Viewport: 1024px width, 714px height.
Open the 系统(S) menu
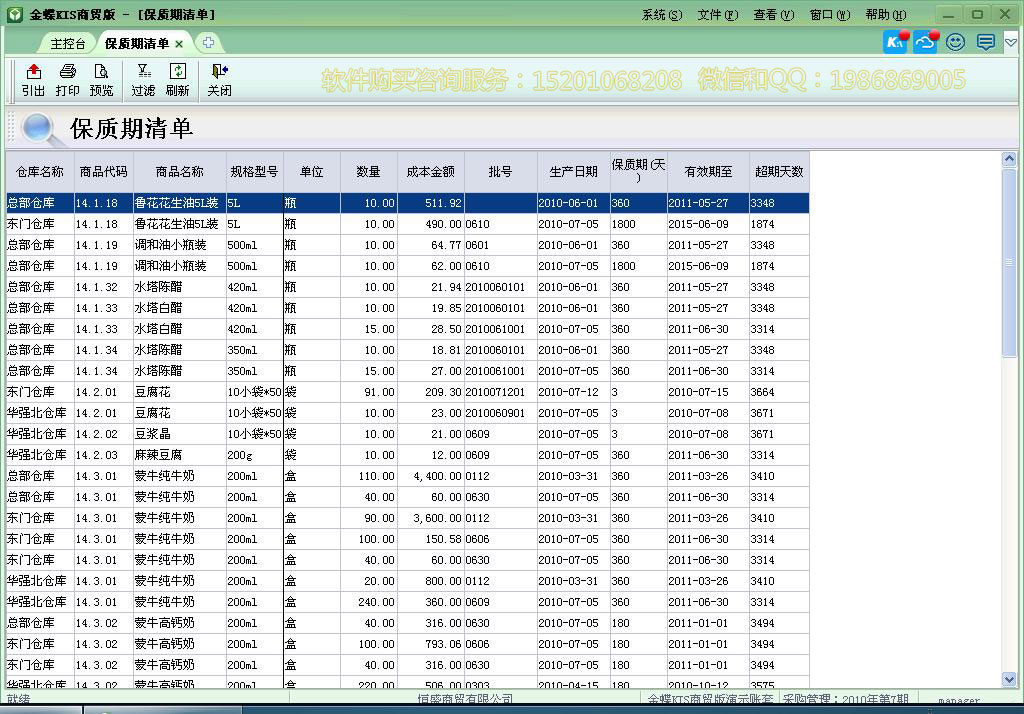(x=660, y=14)
